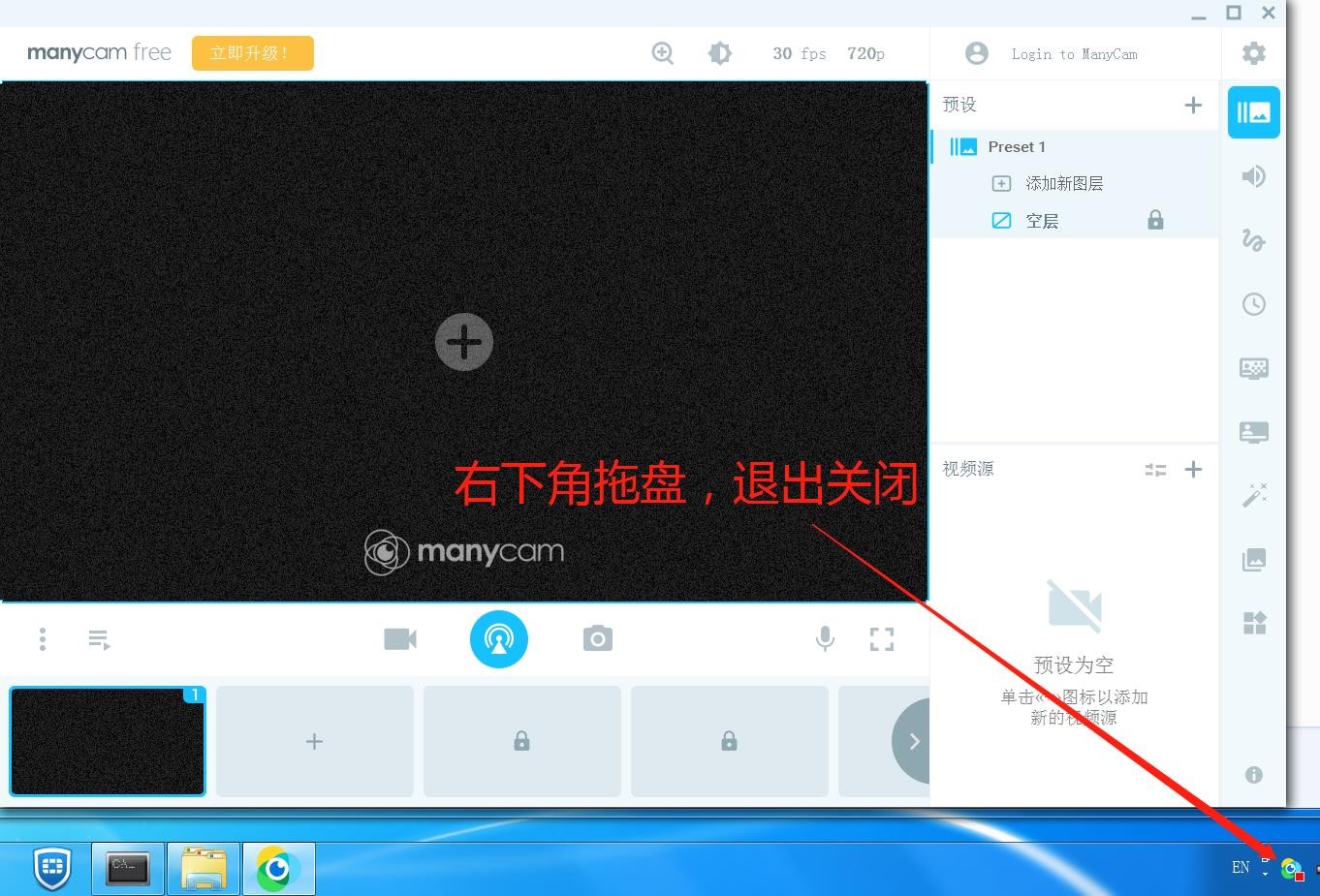
Task: Open the three-dot more options menu
Action: [x=42, y=639]
